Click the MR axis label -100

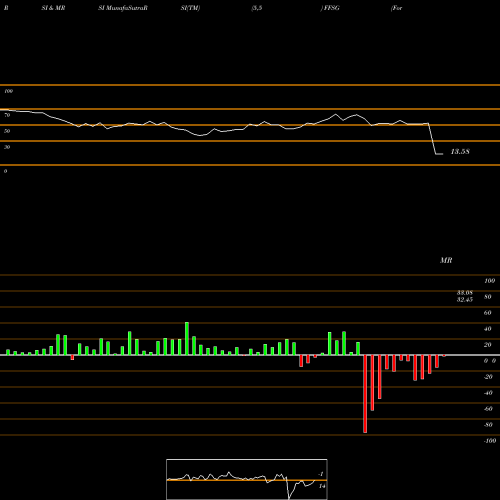pos(490,440)
